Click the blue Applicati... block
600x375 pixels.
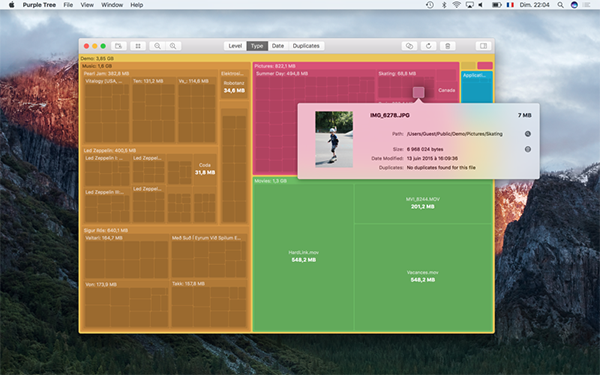pyautogui.click(x=477, y=87)
